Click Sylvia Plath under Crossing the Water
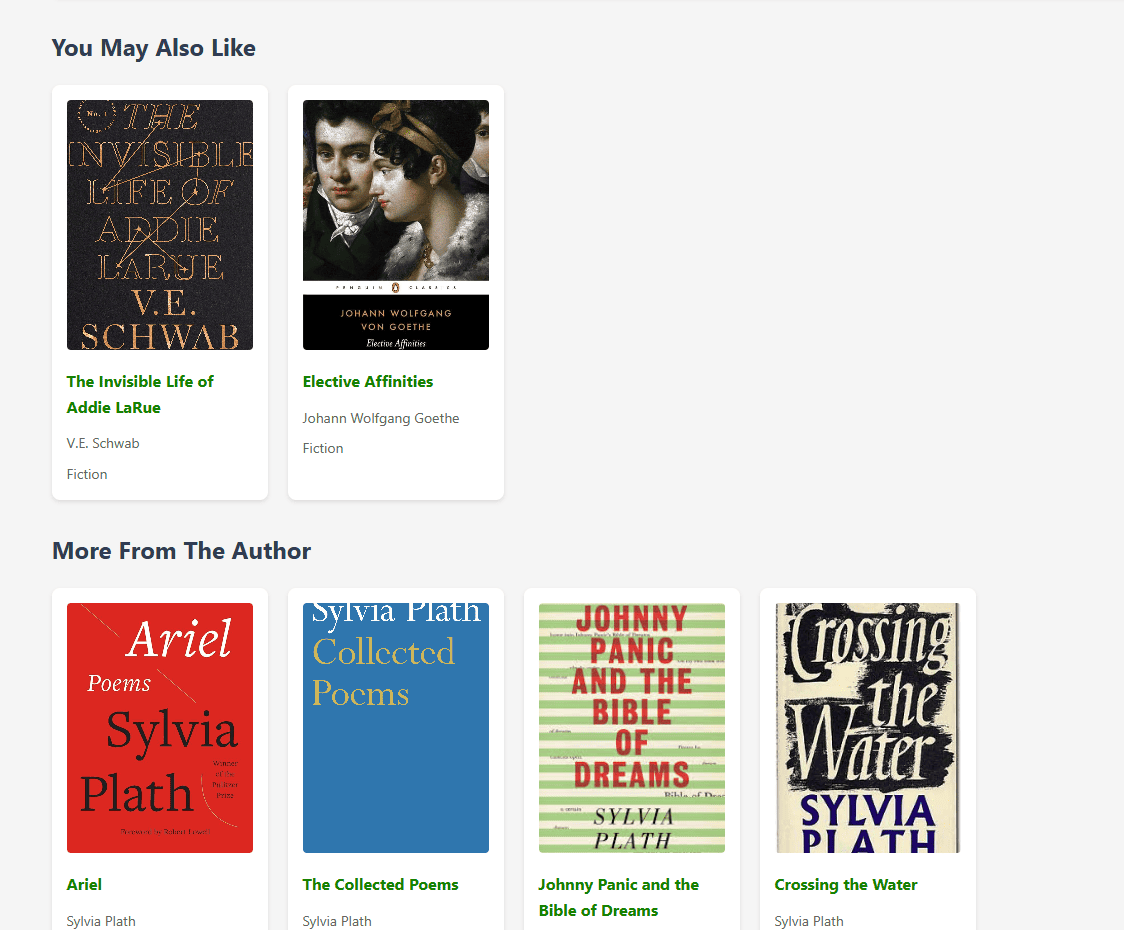 tap(809, 921)
